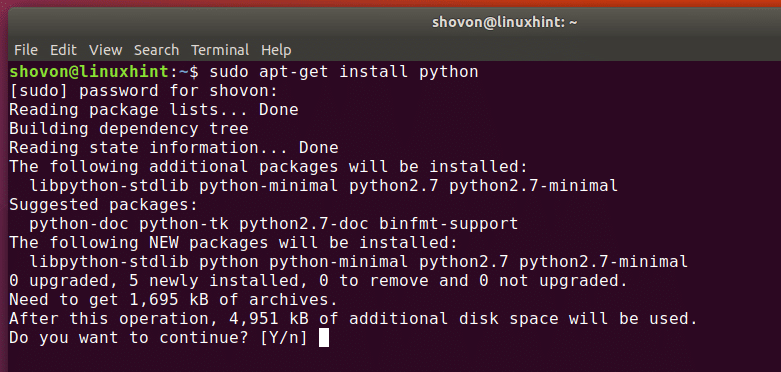Click the Building dependency tree line
Screen dimensions: 781x372
pos(129,129)
